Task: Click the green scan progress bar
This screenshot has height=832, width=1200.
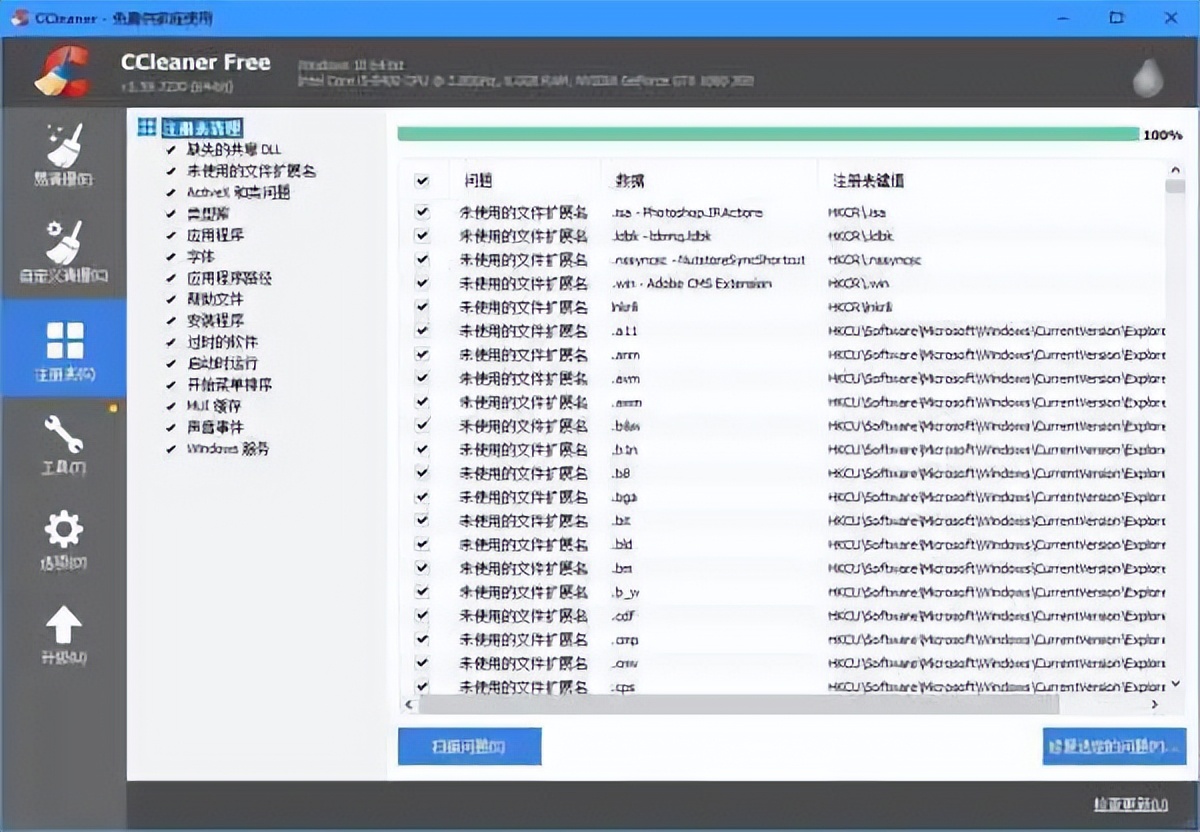Action: coord(768,134)
